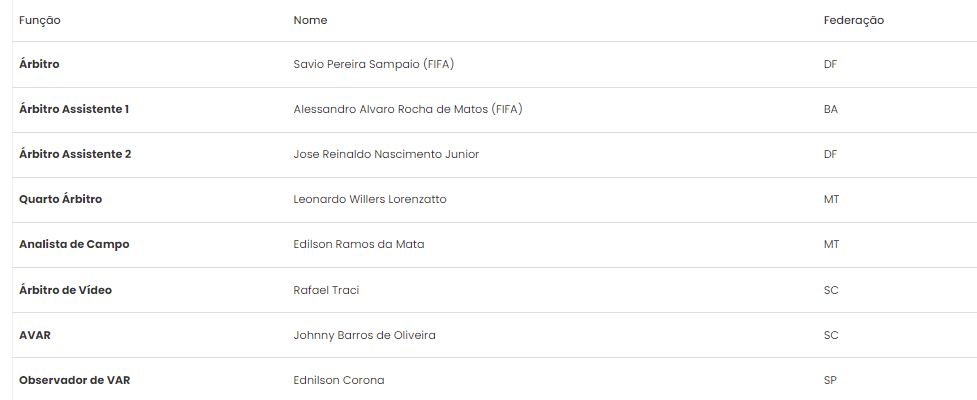Image resolution: width=977 pixels, height=400 pixels.
Task: Click the AVAR role label
Action: (x=35, y=335)
